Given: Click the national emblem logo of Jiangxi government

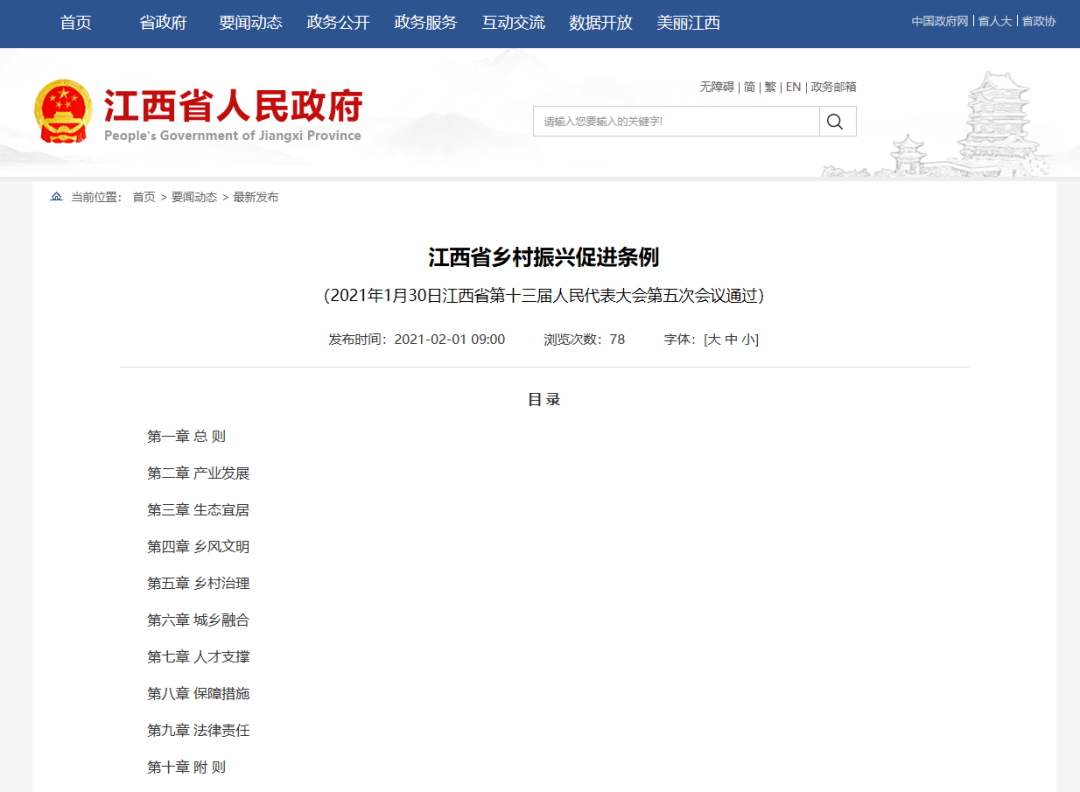Looking at the screenshot, I should coord(63,110).
